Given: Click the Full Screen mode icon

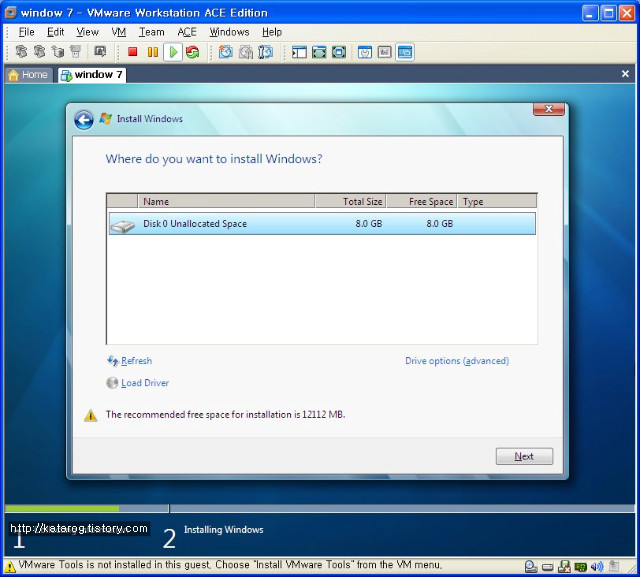Looking at the screenshot, I should pyautogui.click(x=339, y=52).
